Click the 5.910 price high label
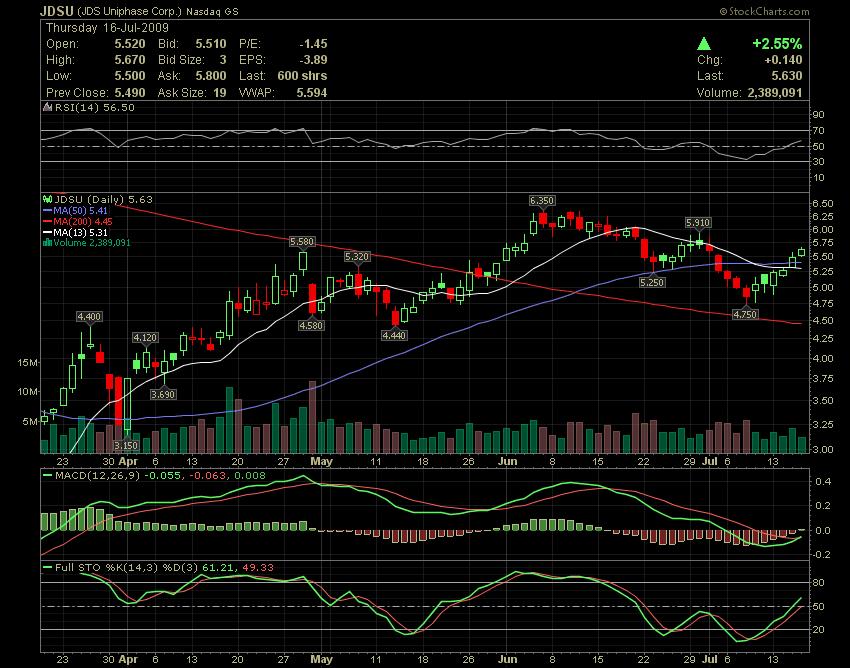This screenshot has height=668, width=850. tap(698, 222)
